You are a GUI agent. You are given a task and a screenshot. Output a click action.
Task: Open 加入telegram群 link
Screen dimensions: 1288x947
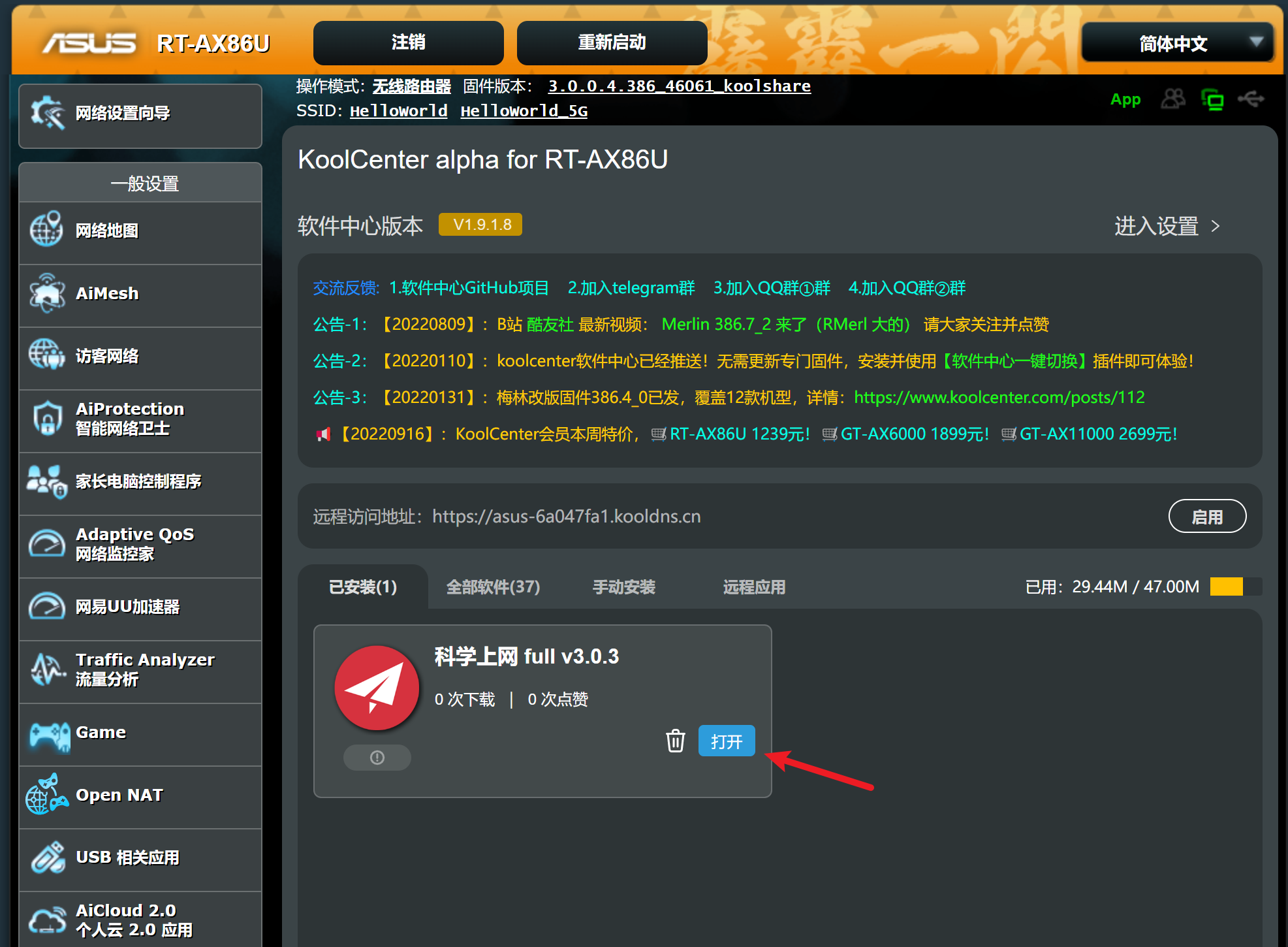[631, 288]
